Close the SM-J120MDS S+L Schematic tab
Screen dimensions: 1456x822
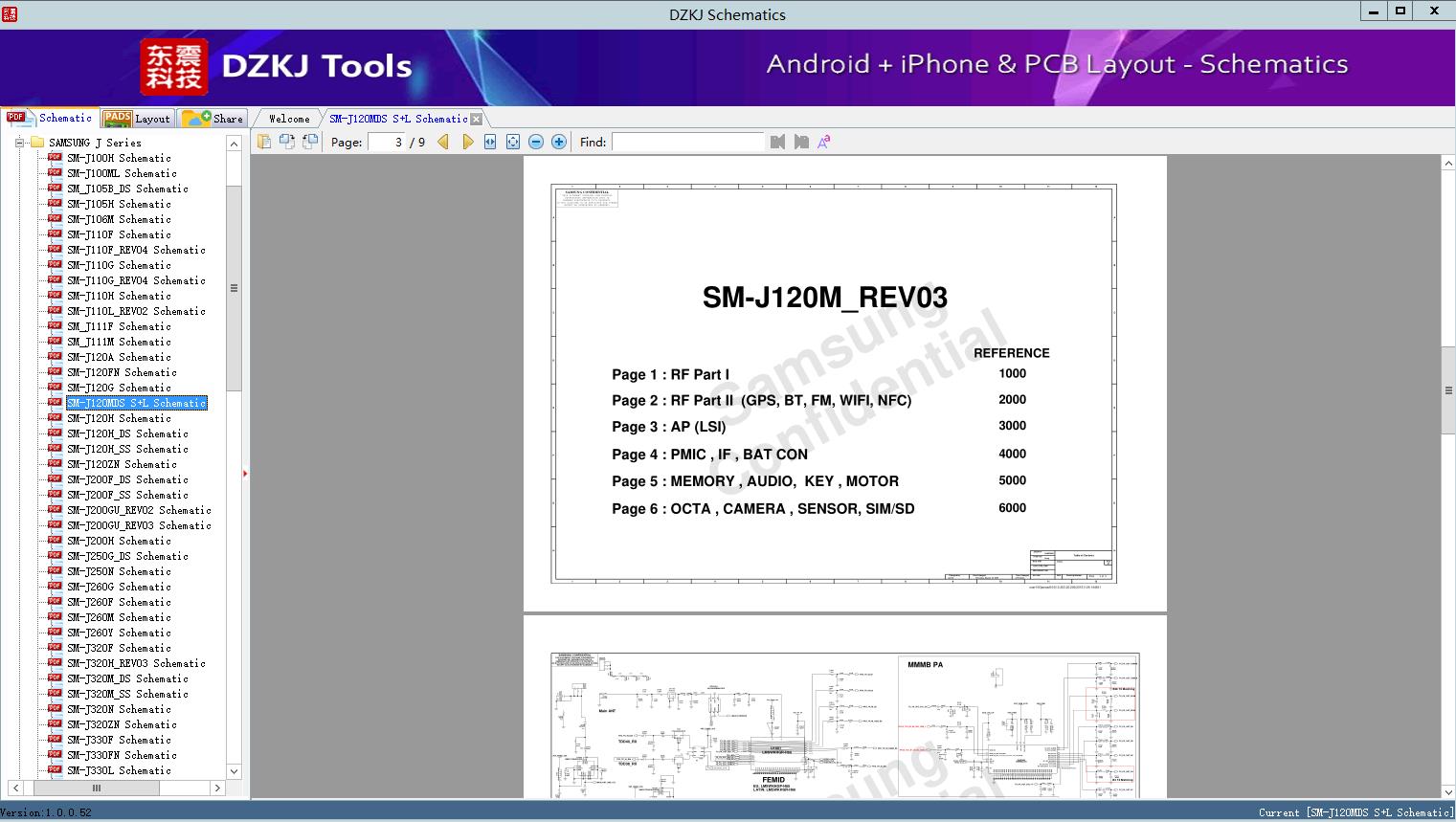[477, 119]
